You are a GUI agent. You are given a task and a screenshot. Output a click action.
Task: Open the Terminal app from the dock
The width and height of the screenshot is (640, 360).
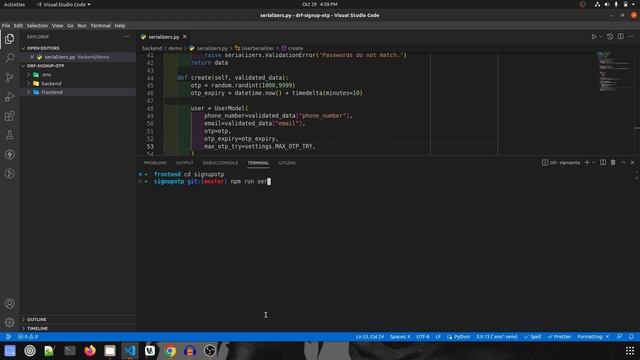click(70, 351)
